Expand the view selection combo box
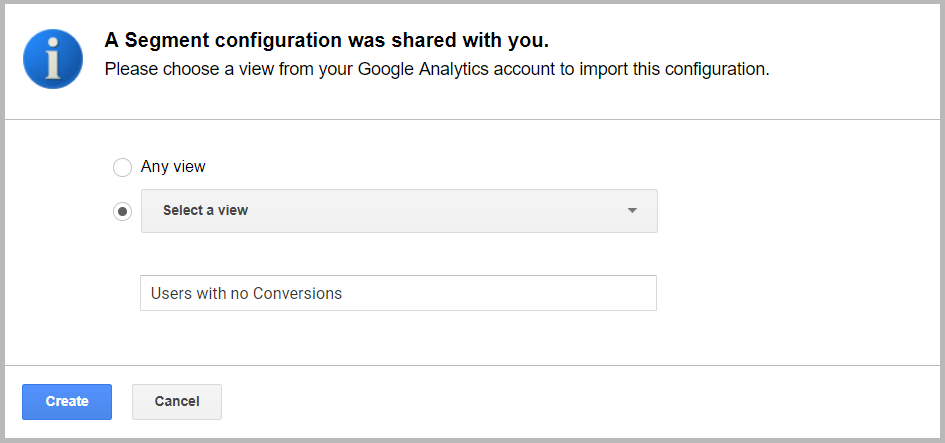 click(x=399, y=211)
